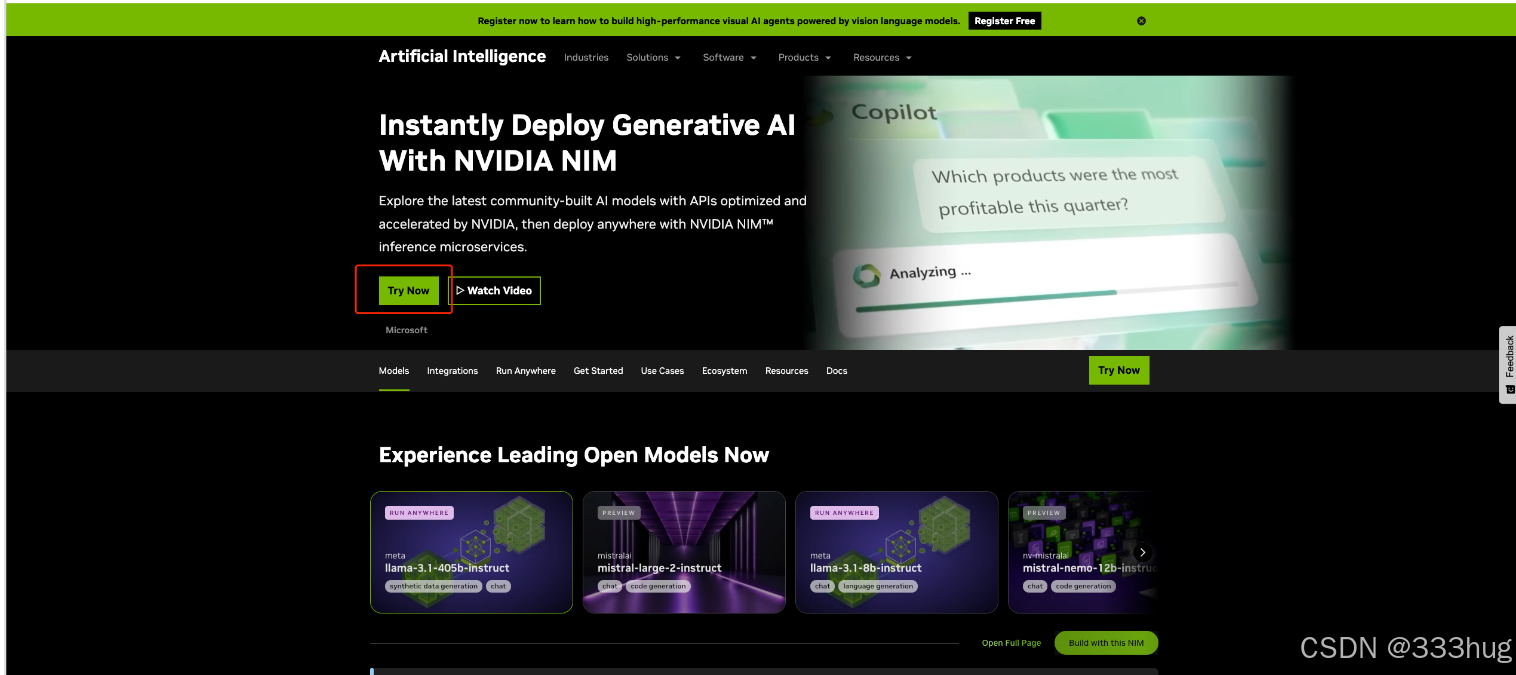
Task: Open the Docs tab
Action: 837,371
